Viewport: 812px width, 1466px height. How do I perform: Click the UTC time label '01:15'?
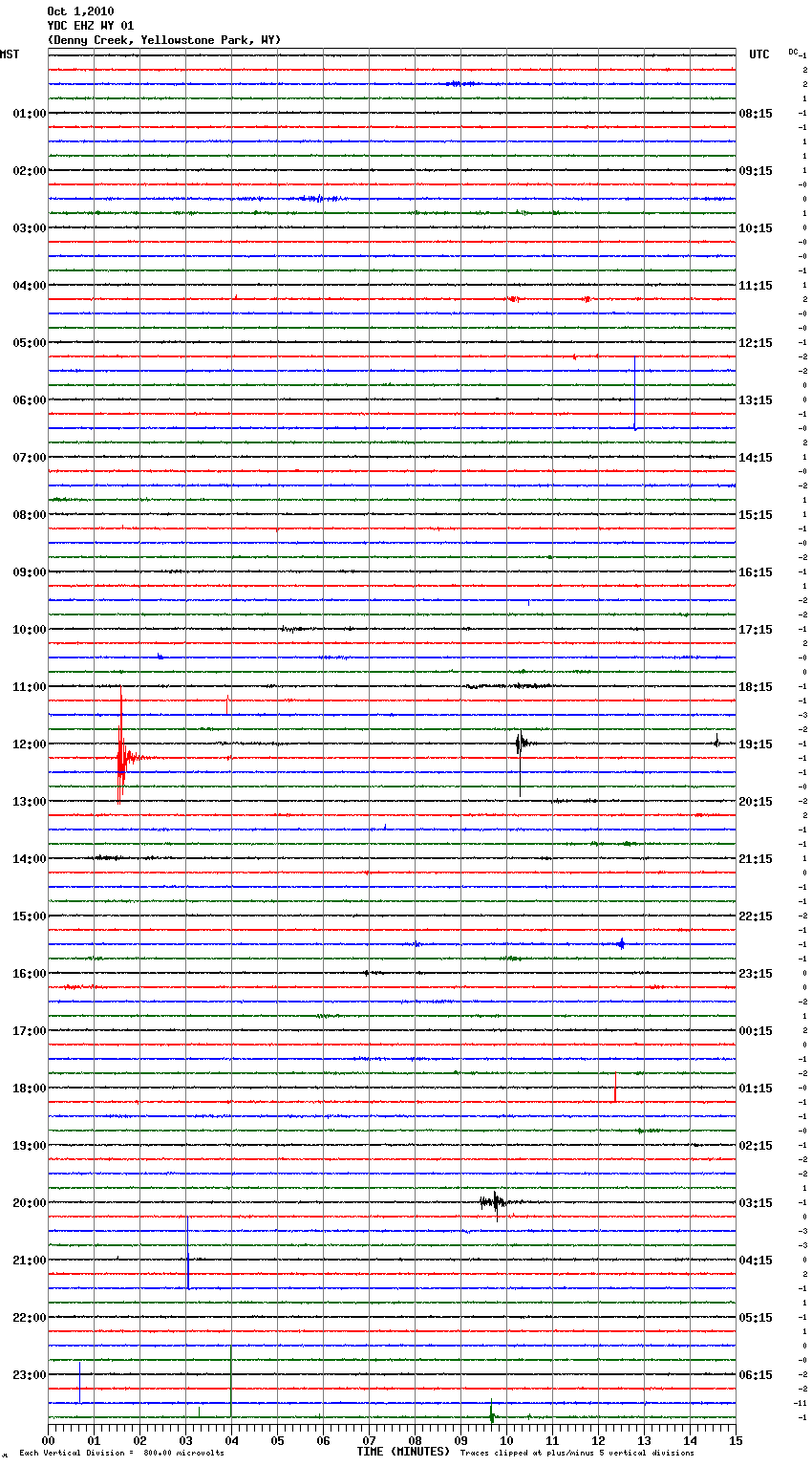[x=756, y=1089]
